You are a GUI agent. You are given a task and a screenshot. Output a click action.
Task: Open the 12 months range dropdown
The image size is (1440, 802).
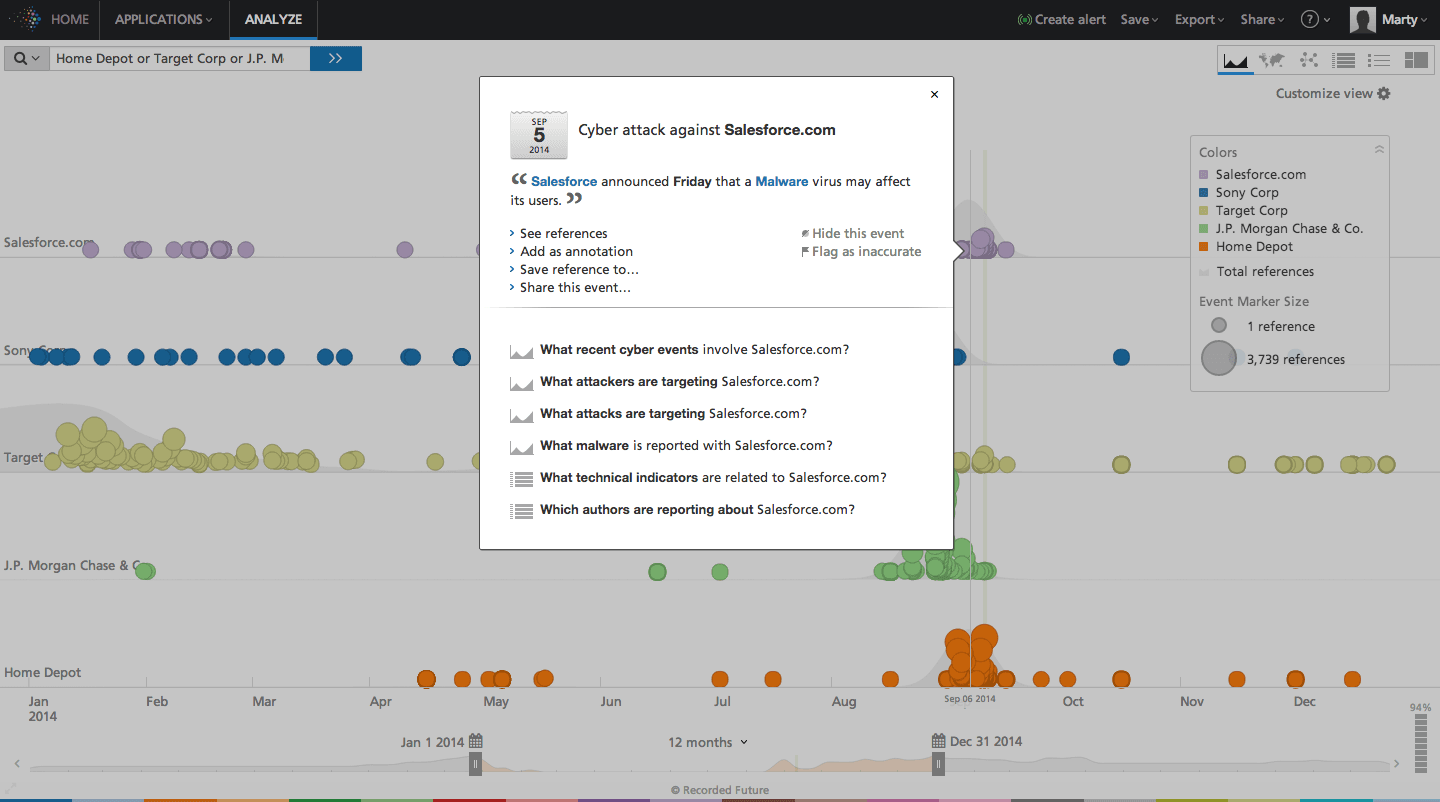coord(708,742)
